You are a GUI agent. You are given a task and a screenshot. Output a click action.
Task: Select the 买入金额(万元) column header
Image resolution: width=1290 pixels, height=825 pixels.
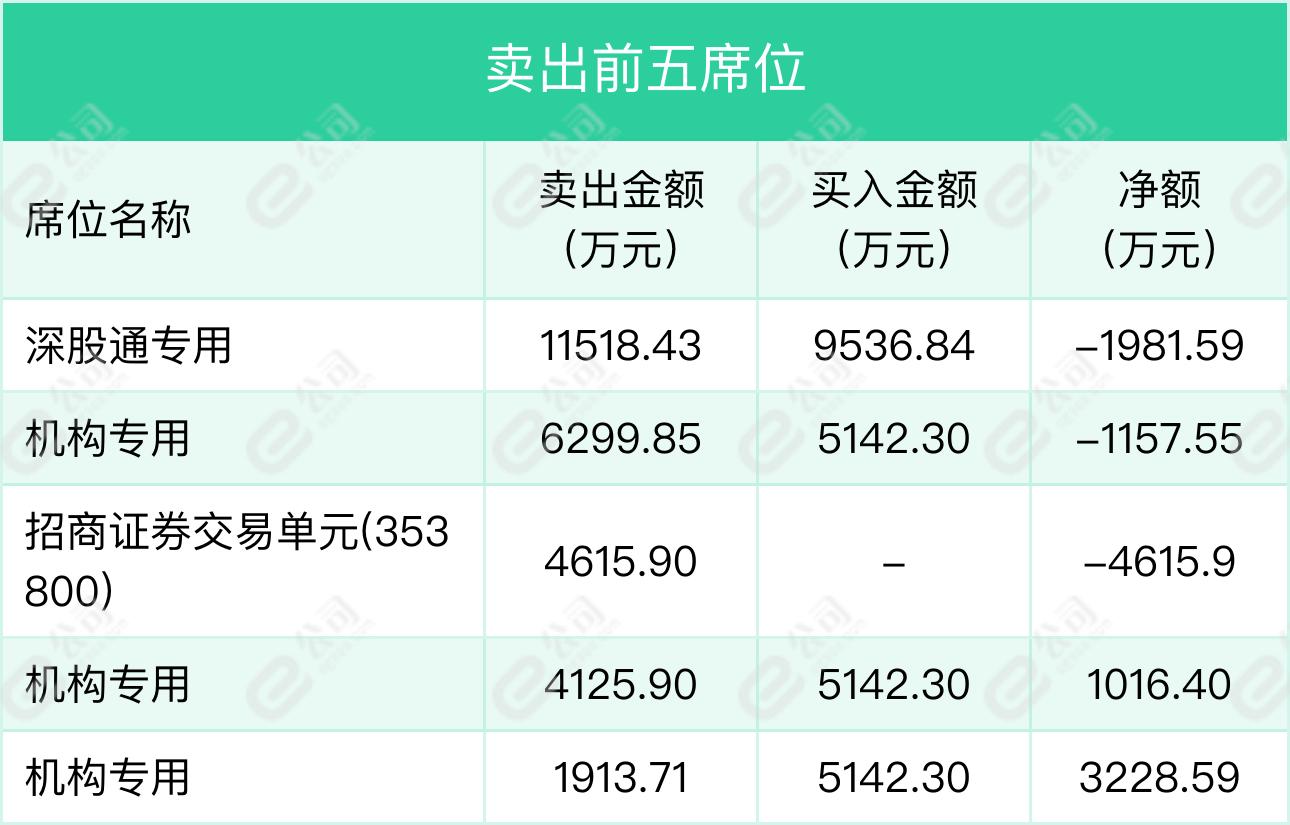pos(893,219)
